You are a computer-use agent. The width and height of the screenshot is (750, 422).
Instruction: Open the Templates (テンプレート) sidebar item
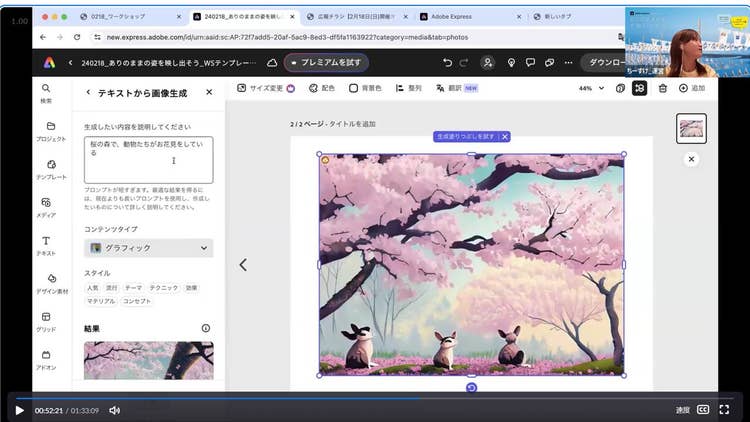coord(51,170)
